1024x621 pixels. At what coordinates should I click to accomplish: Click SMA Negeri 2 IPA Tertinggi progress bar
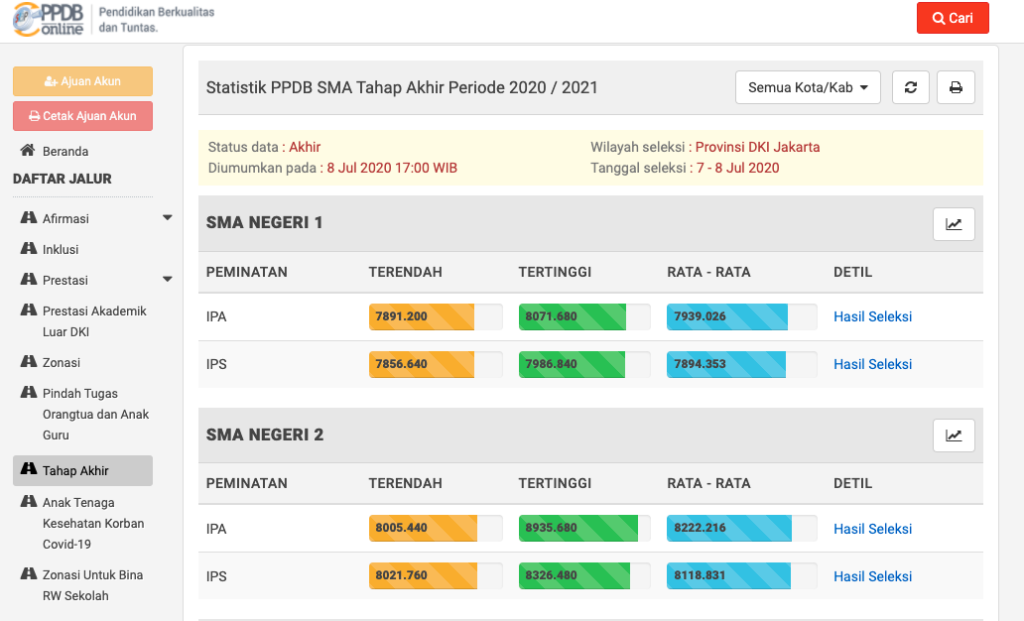point(584,529)
